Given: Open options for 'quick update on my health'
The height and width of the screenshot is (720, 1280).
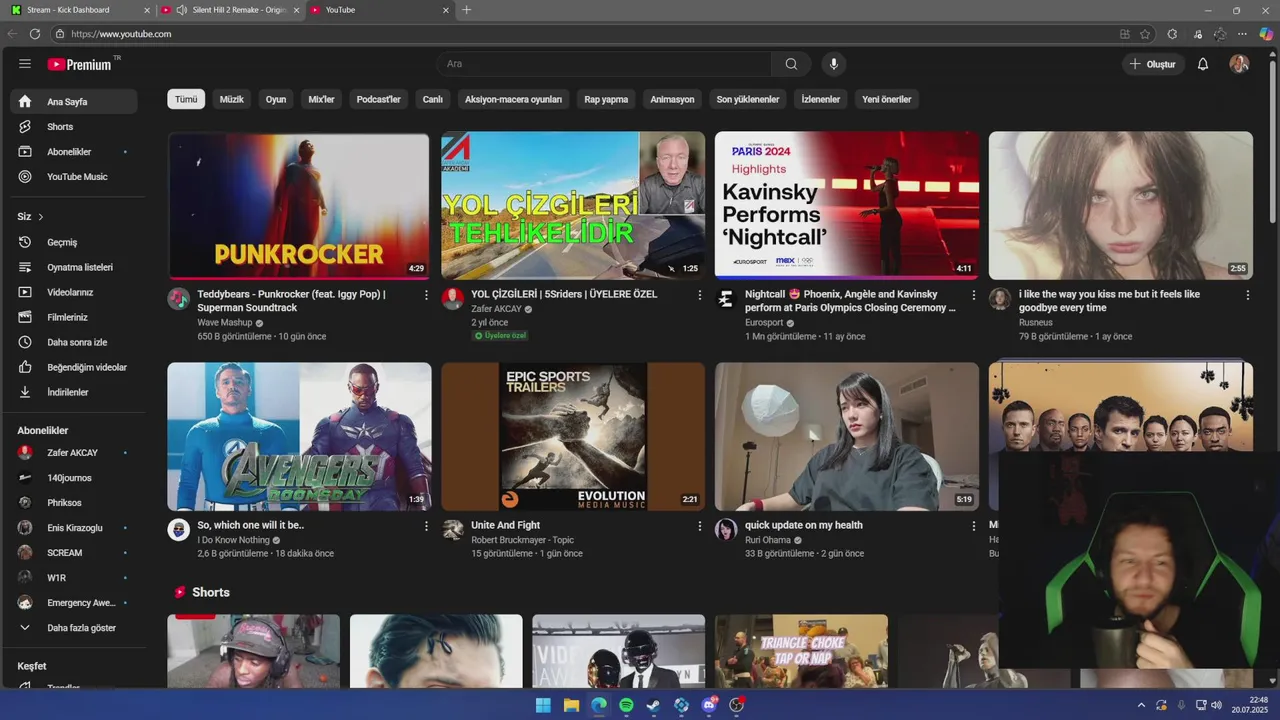Looking at the screenshot, I should (974, 526).
